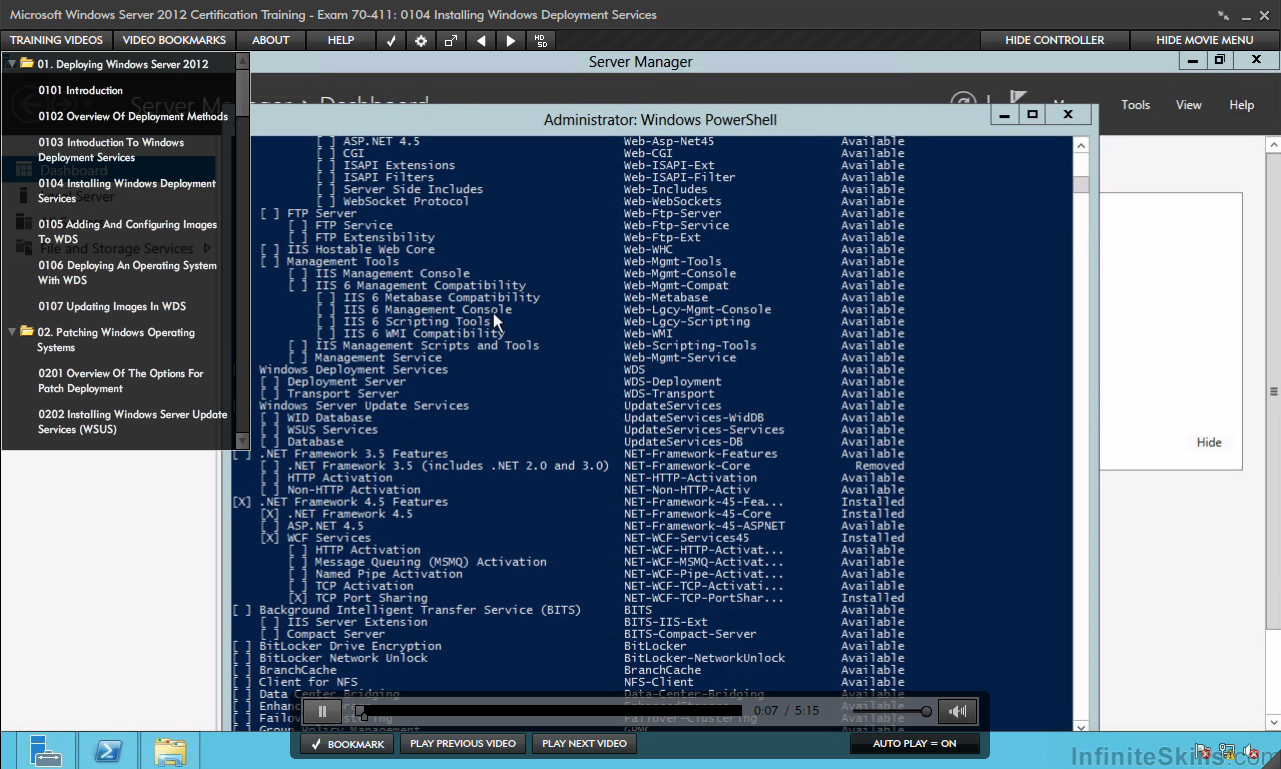Viewport: 1281px width, 769px height.
Task: Open the Tools menu in Server Manager
Action: pyautogui.click(x=1136, y=105)
